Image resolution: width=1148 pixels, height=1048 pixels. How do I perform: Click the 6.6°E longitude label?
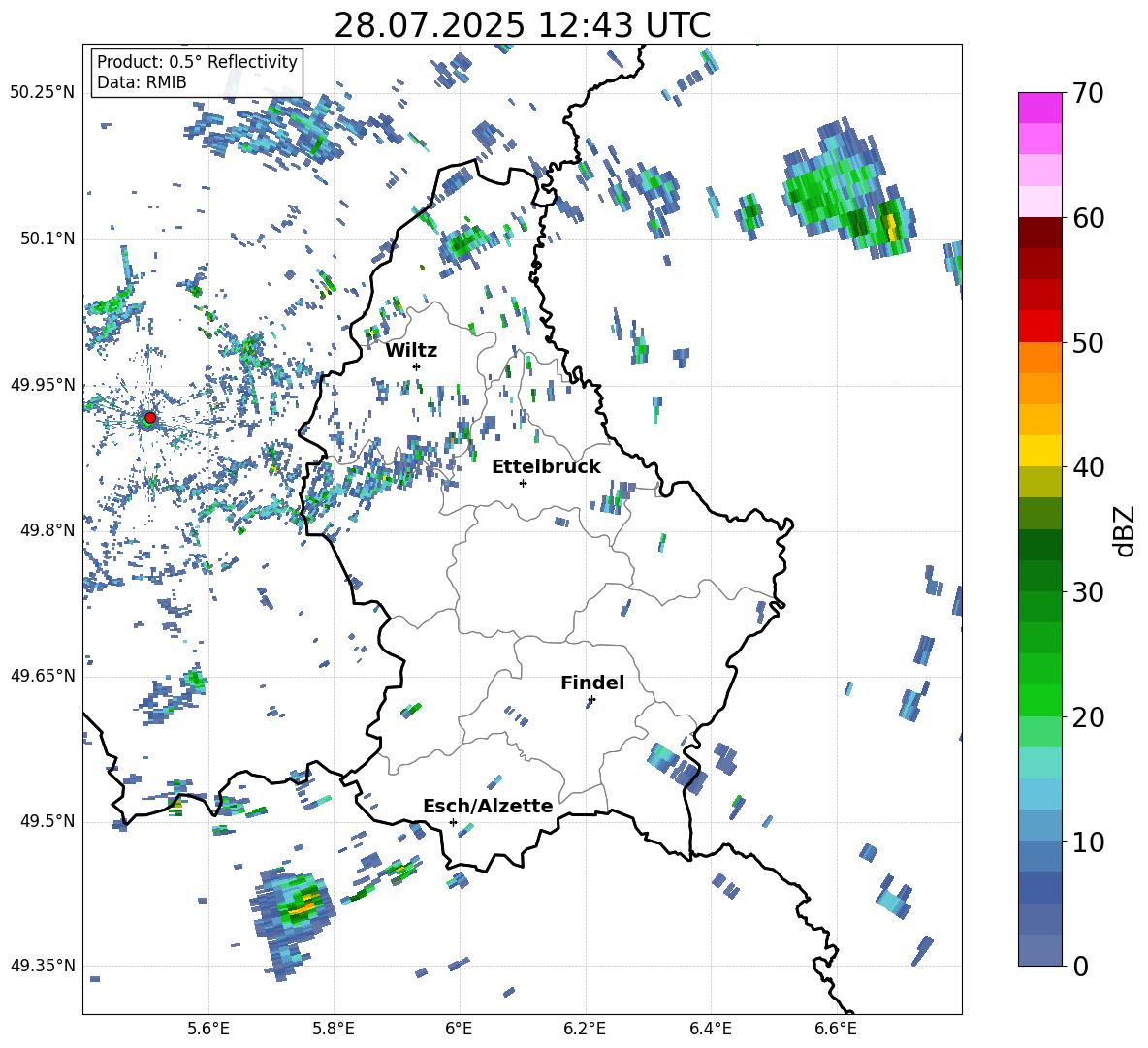(x=836, y=1029)
